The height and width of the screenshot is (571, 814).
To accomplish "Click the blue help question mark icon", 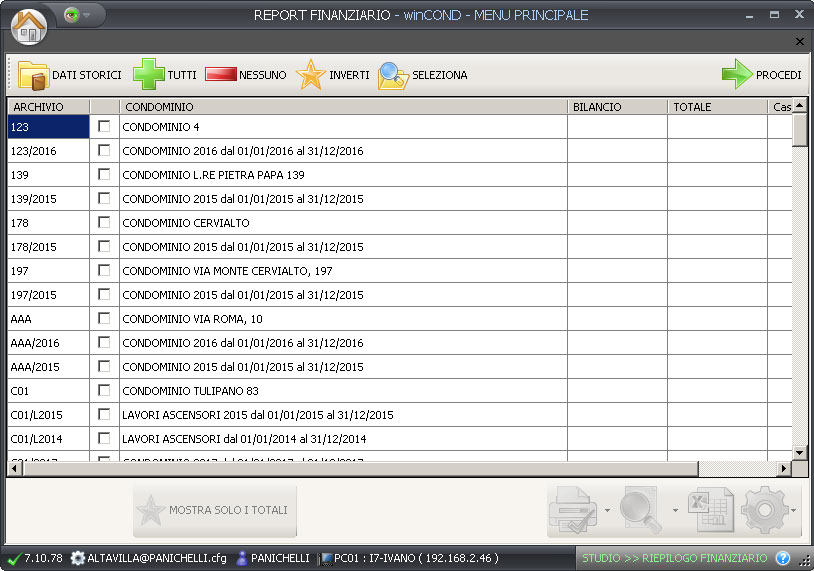I will (x=783, y=558).
